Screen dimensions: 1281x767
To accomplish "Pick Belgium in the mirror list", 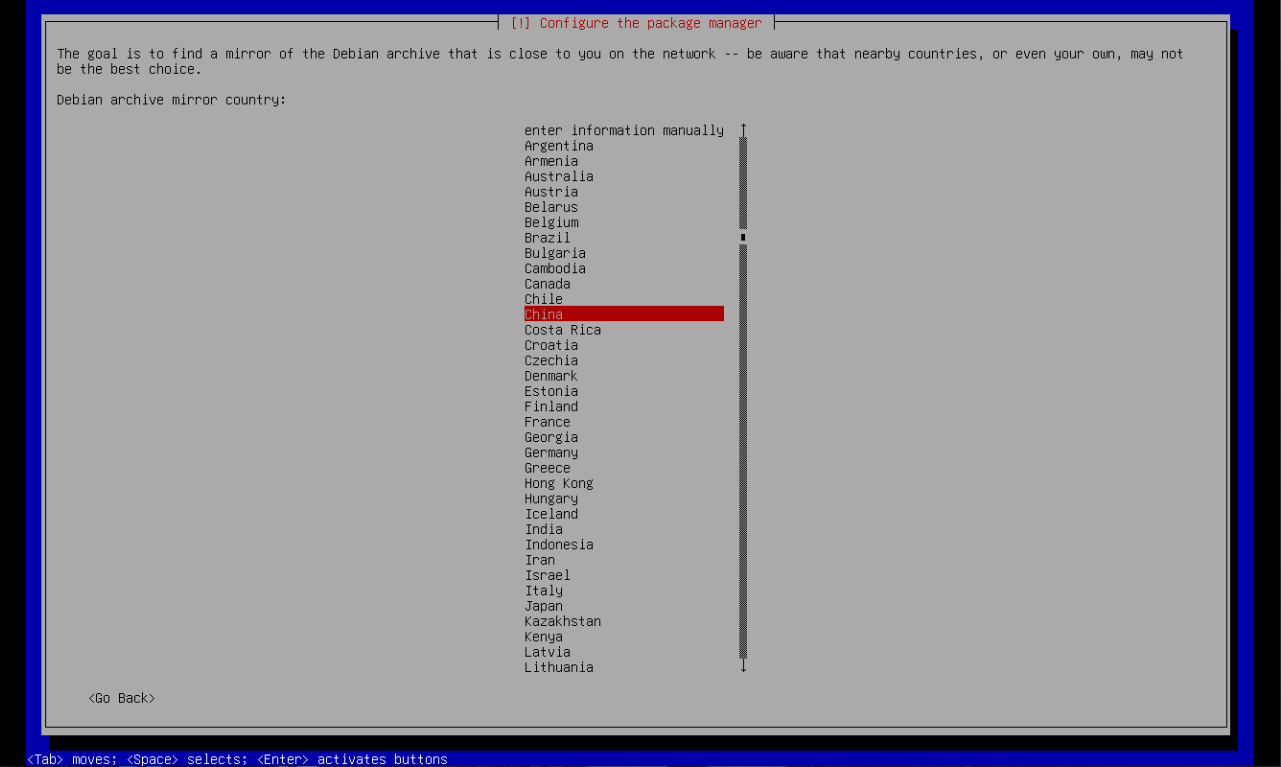I will [551, 223].
